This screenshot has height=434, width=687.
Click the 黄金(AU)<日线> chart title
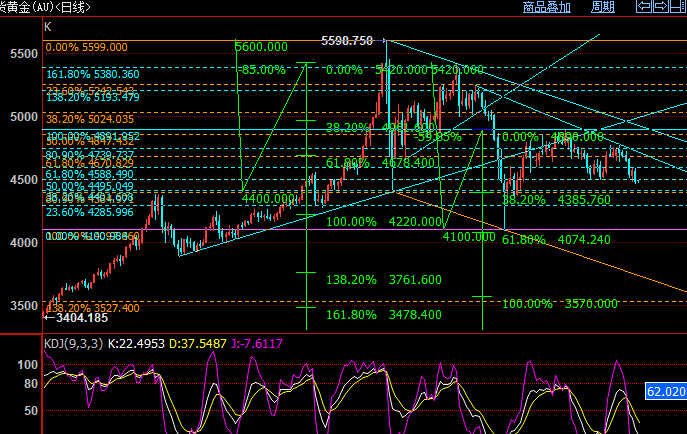click(x=45, y=7)
